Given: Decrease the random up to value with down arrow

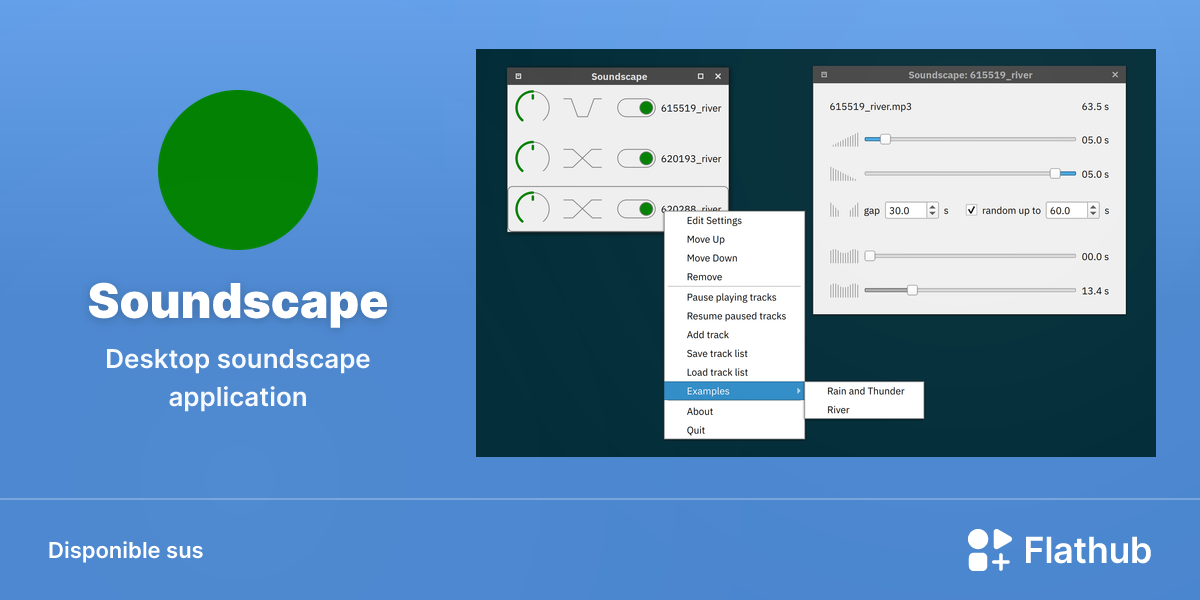Looking at the screenshot, I should (1093, 214).
